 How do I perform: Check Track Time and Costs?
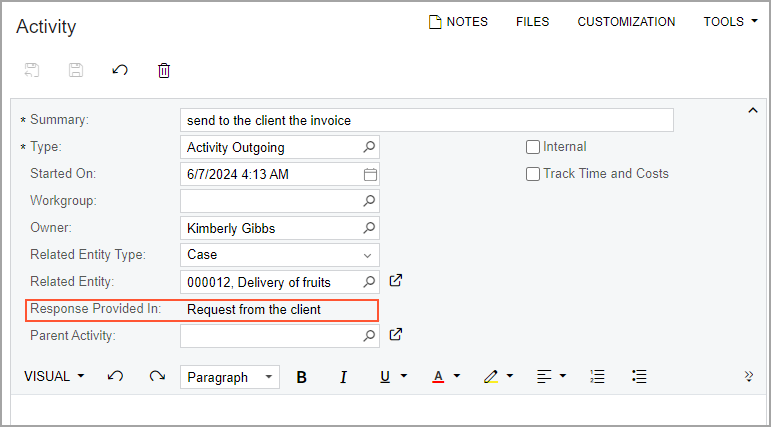[x=533, y=174]
